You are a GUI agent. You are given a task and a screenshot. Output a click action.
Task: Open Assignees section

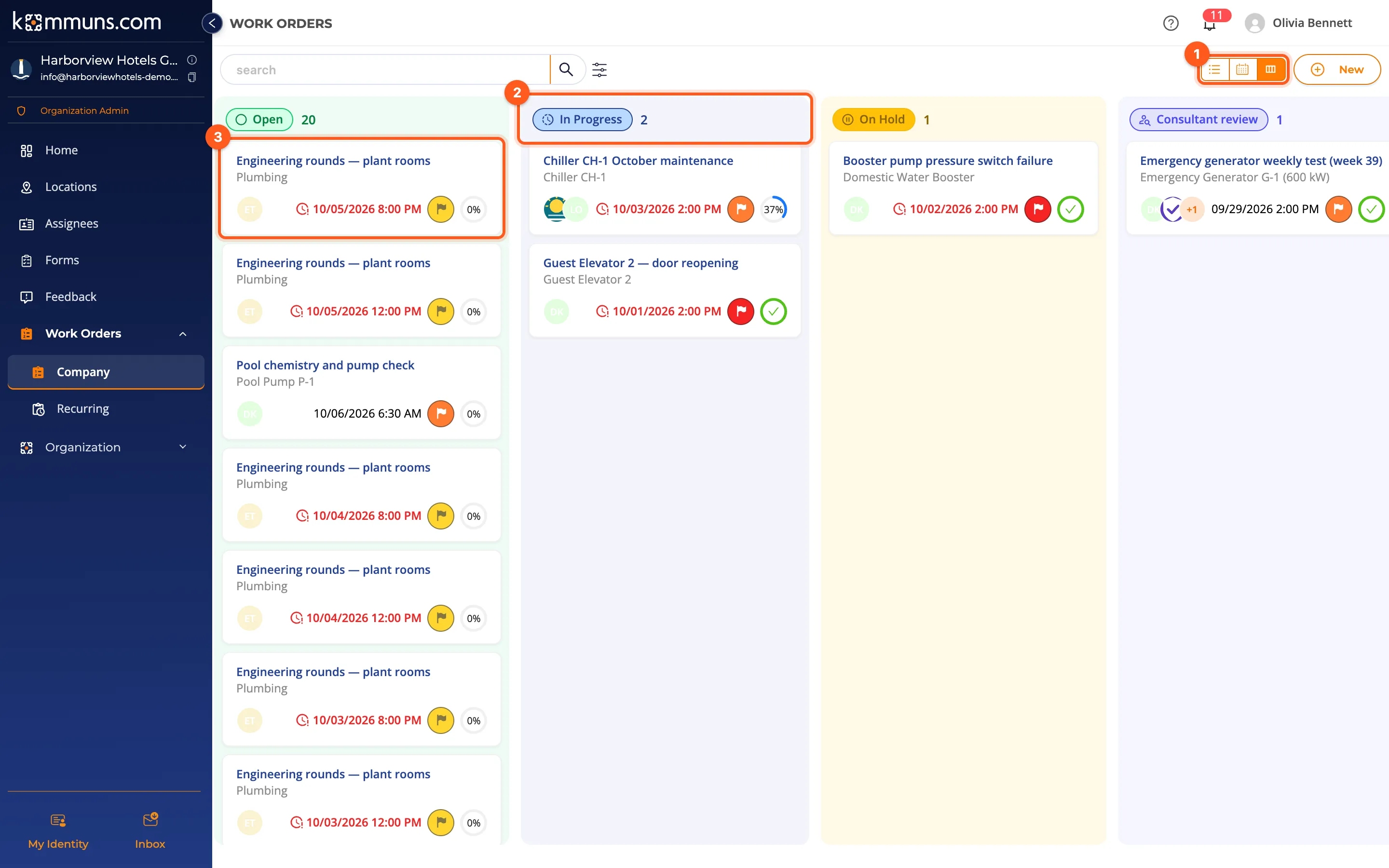tap(106, 224)
